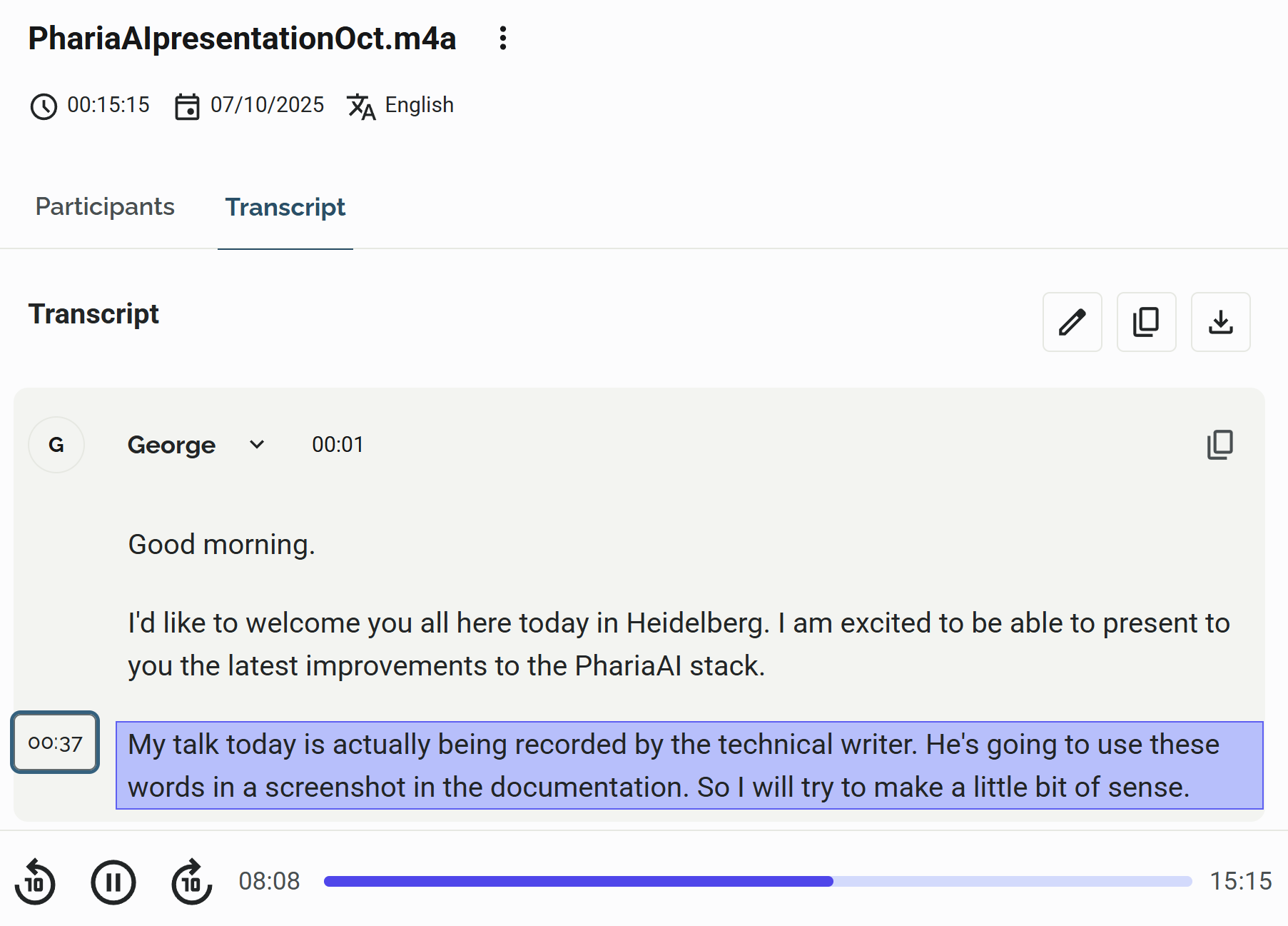Click the PhariaAIpresentationOct.m4a title
Image resolution: width=1288 pixels, height=926 pixels.
[x=242, y=39]
